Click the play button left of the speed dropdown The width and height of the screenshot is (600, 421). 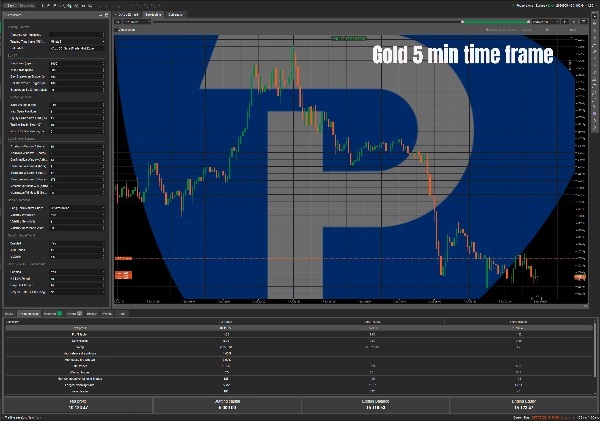point(118,22)
